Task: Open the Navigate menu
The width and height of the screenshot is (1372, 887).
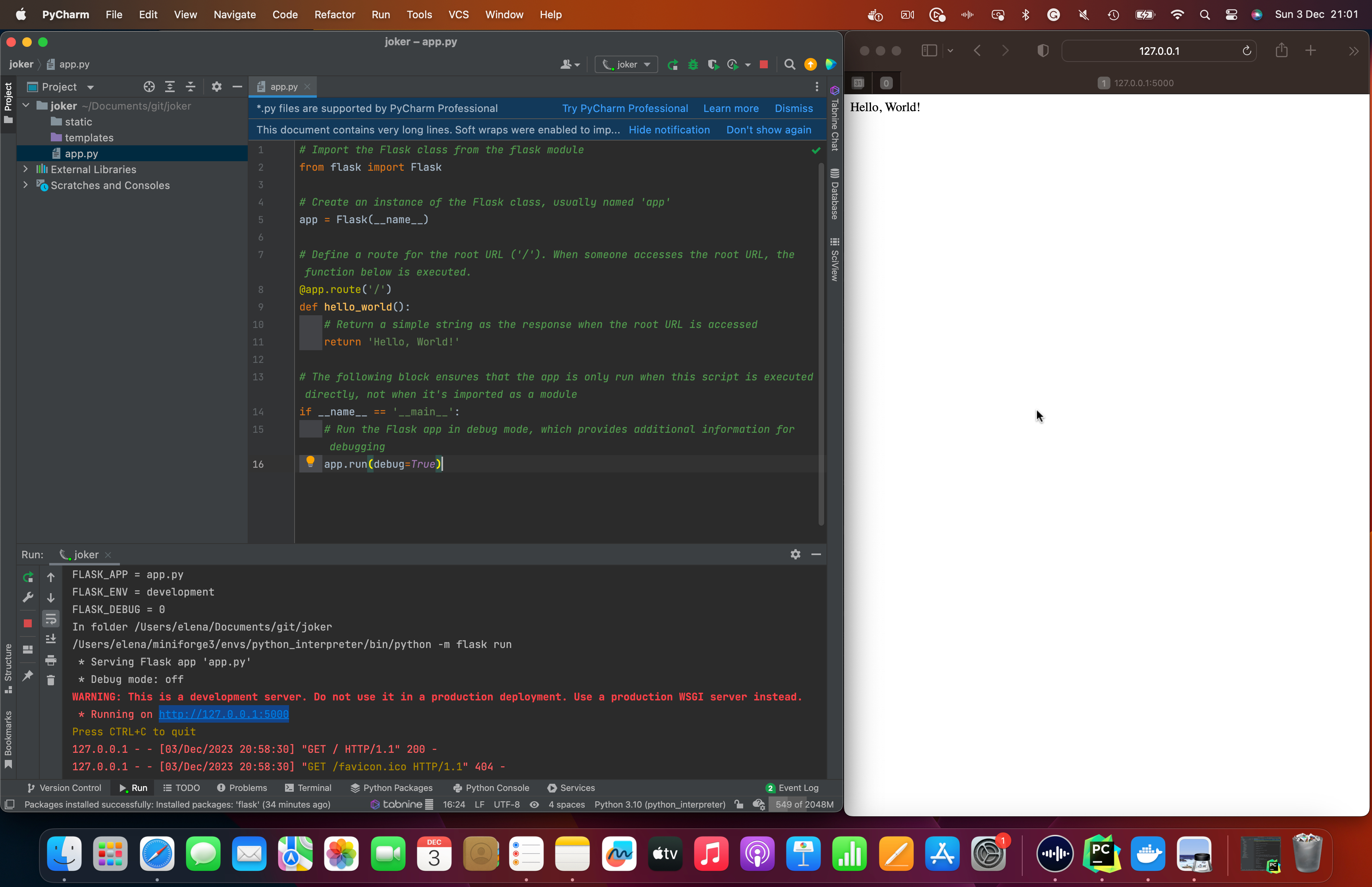Action: [x=234, y=14]
